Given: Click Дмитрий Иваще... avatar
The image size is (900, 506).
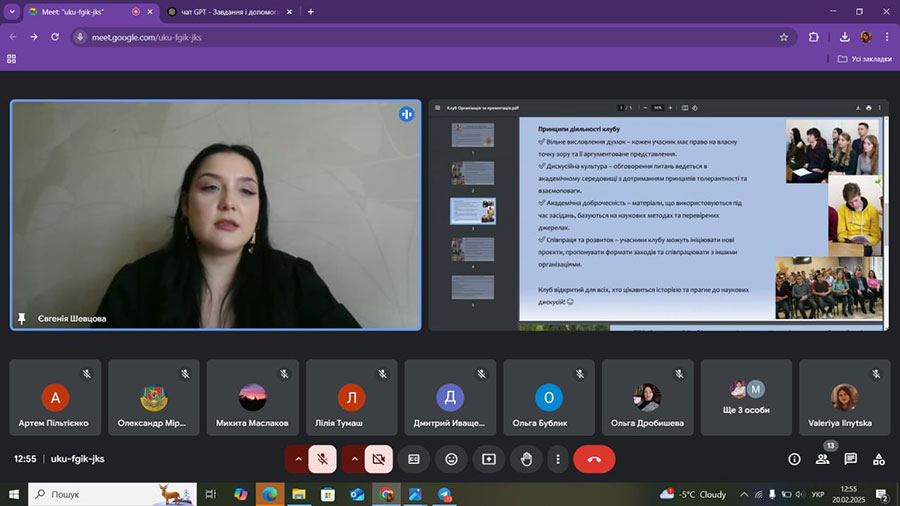Looking at the screenshot, I should point(450,397).
